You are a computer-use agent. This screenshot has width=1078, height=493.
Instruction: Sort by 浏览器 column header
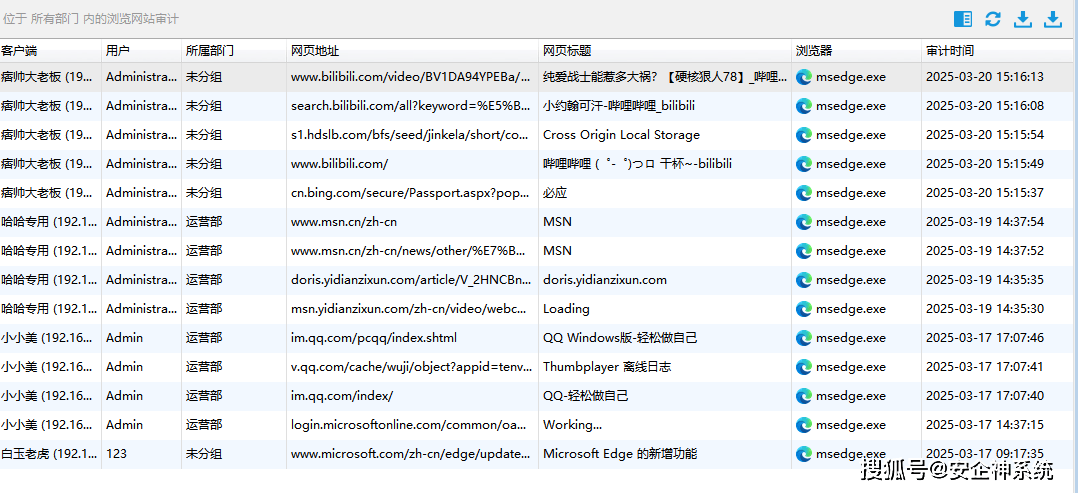856,51
